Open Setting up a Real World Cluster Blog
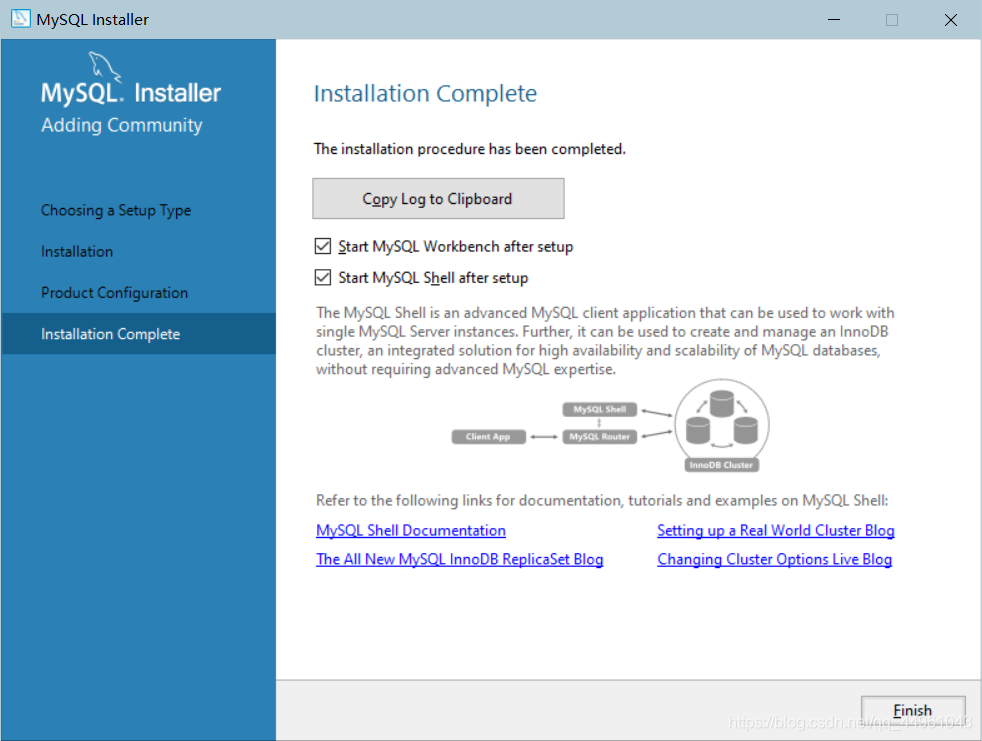Image resolution: width=982 pixels, height=741 pixels. click(x=775, y=531)
